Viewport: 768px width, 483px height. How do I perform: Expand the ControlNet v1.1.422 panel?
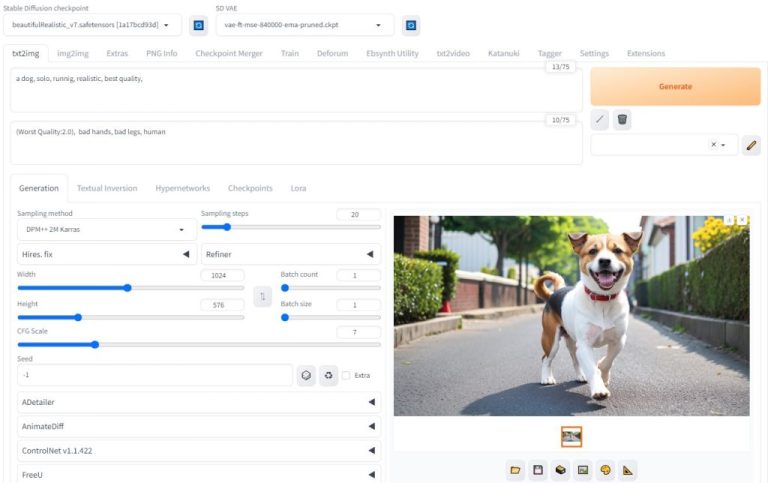click(x=198, y=451)
